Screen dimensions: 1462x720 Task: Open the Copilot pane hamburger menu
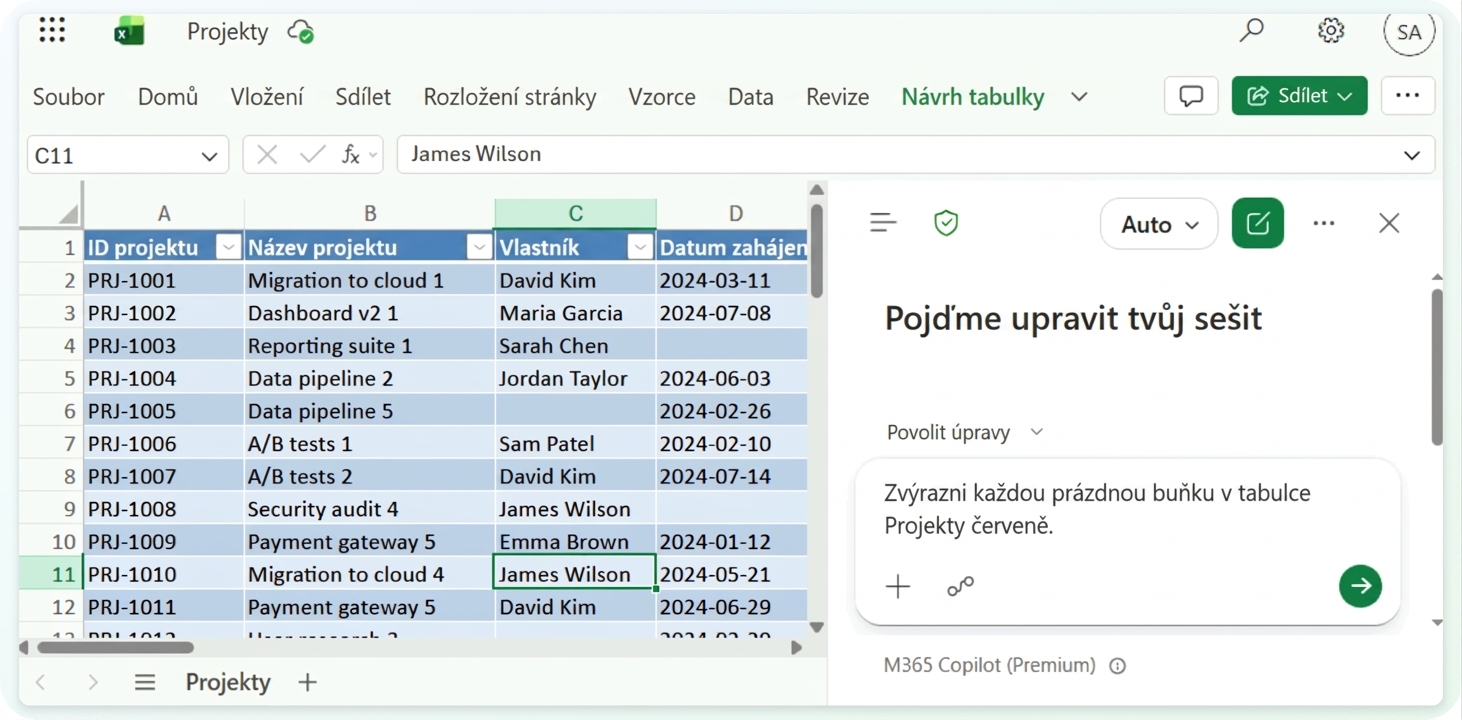(x=883, y=223)
